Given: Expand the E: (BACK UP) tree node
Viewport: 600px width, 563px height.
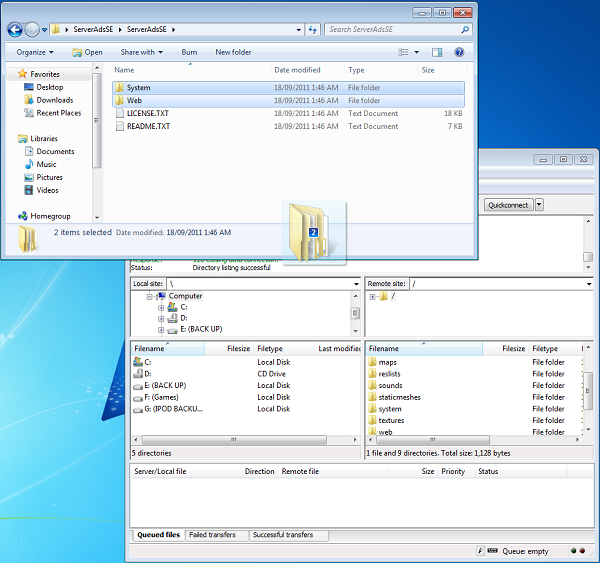Looking at the screenshot, I should click(161, 330).
